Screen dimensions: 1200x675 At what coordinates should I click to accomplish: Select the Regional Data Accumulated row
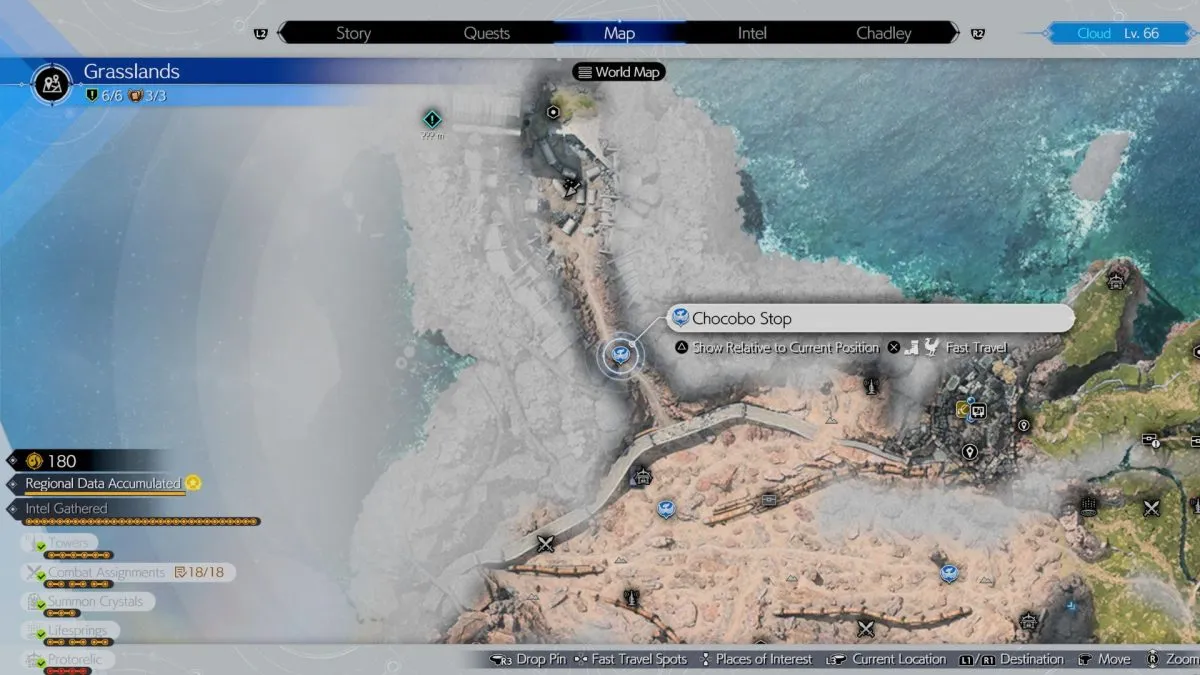(105, 484)
